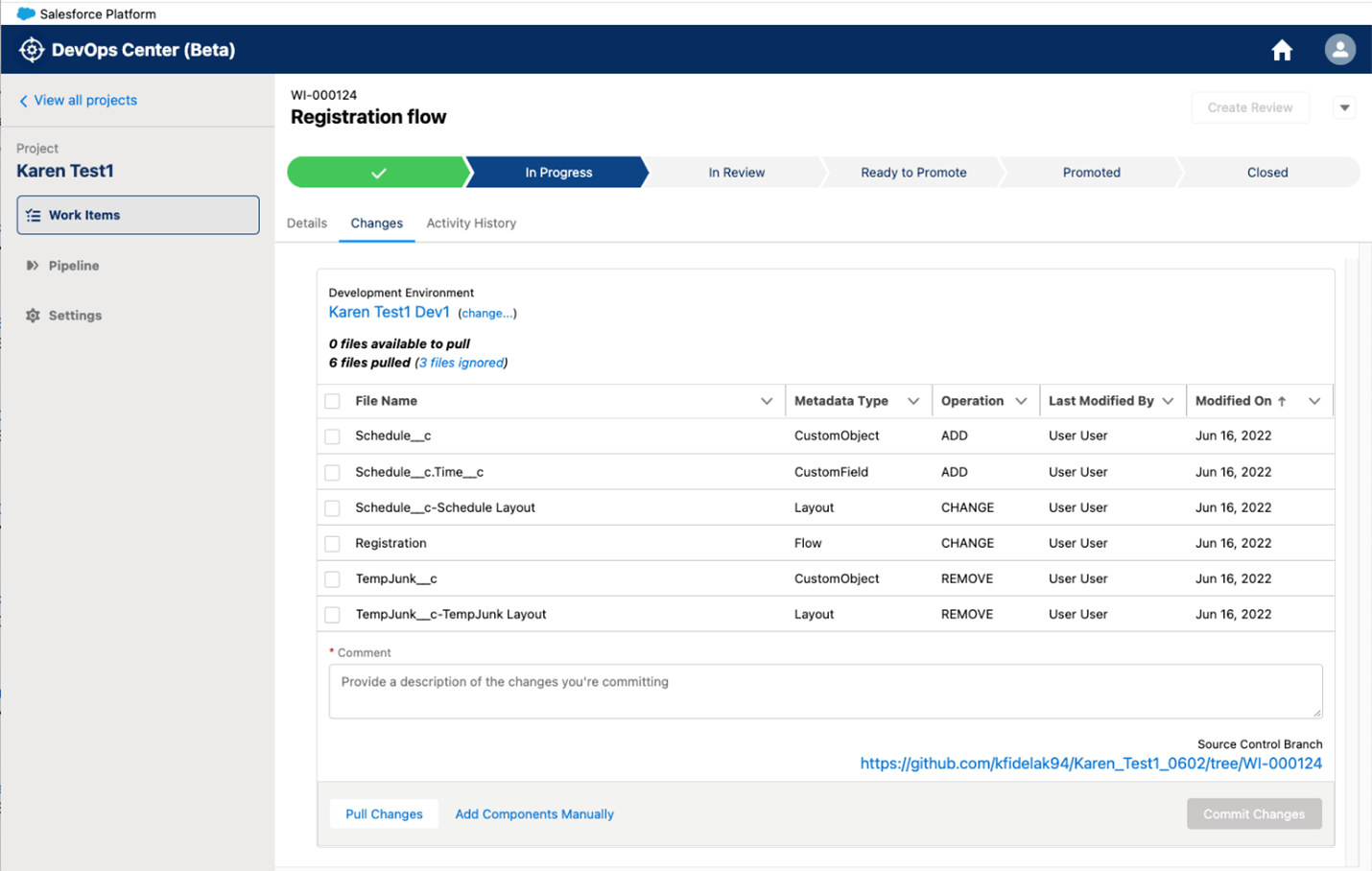
Task: Open the Activity History tab
Action: 471,224
